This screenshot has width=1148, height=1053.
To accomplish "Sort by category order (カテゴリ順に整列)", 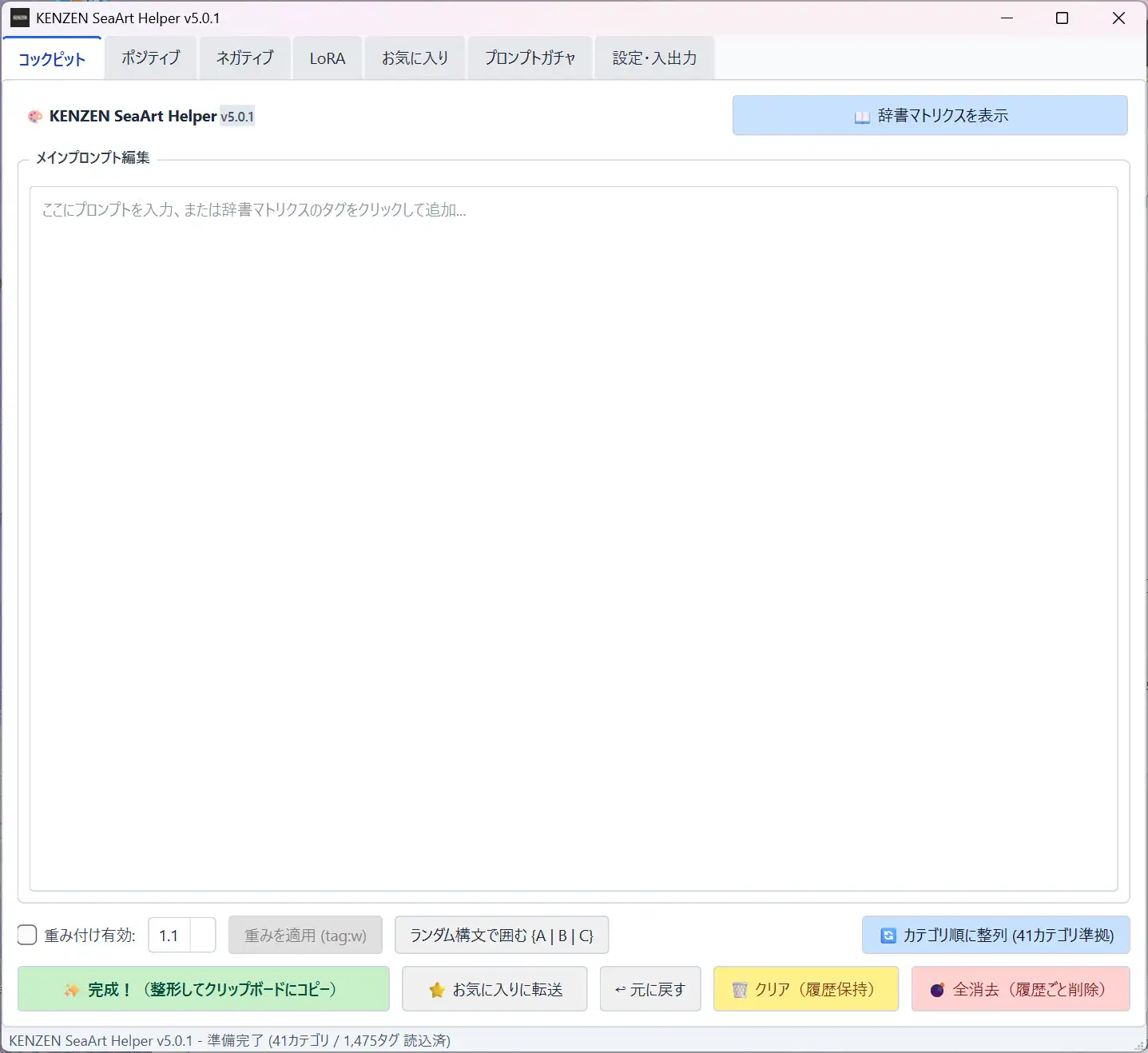I will (996, 935).
